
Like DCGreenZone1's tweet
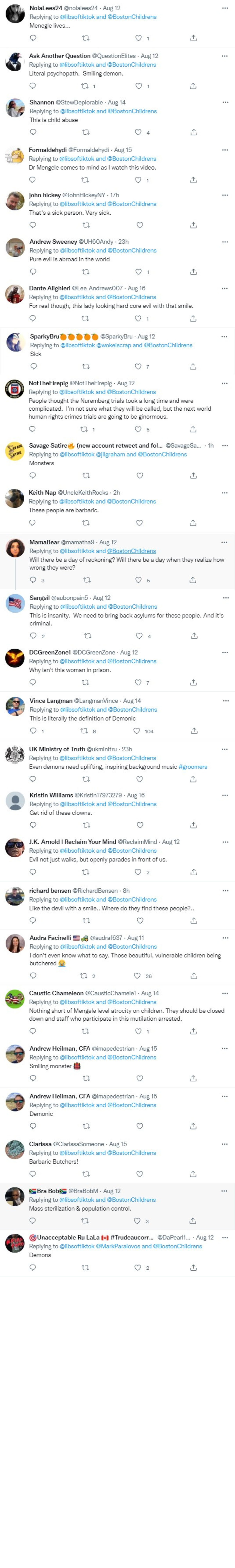[138, 682]
